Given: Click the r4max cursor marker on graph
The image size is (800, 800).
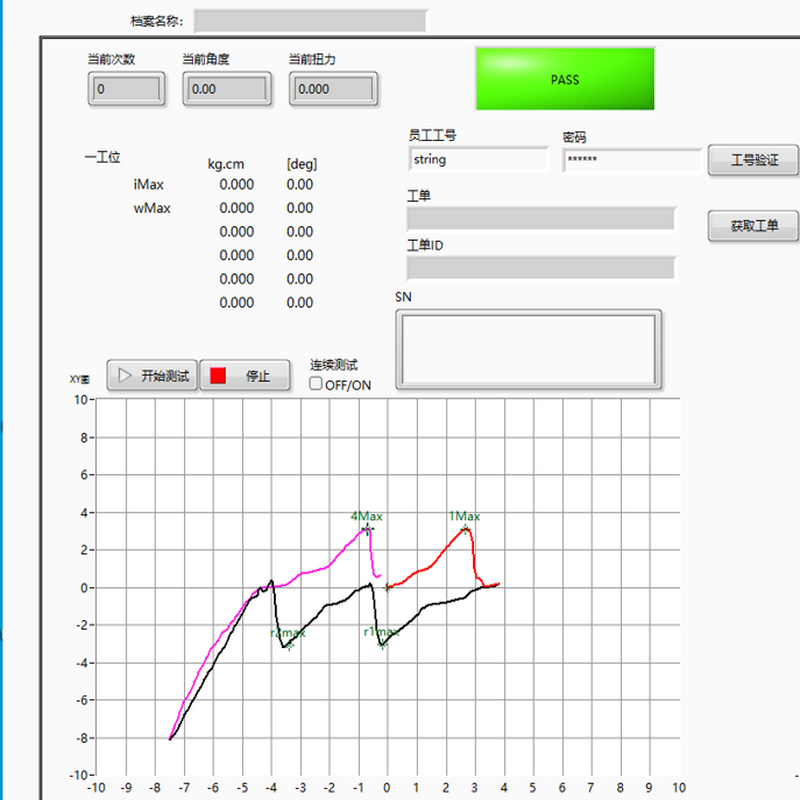Looking at the screenshot, I should 290,646.
